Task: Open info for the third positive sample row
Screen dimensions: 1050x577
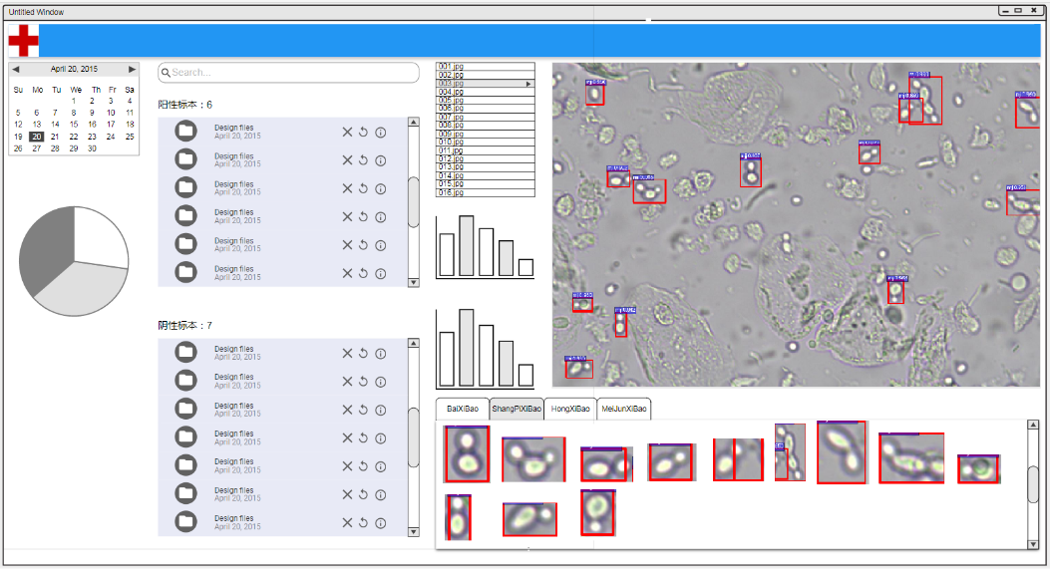Action: (380, 188)
